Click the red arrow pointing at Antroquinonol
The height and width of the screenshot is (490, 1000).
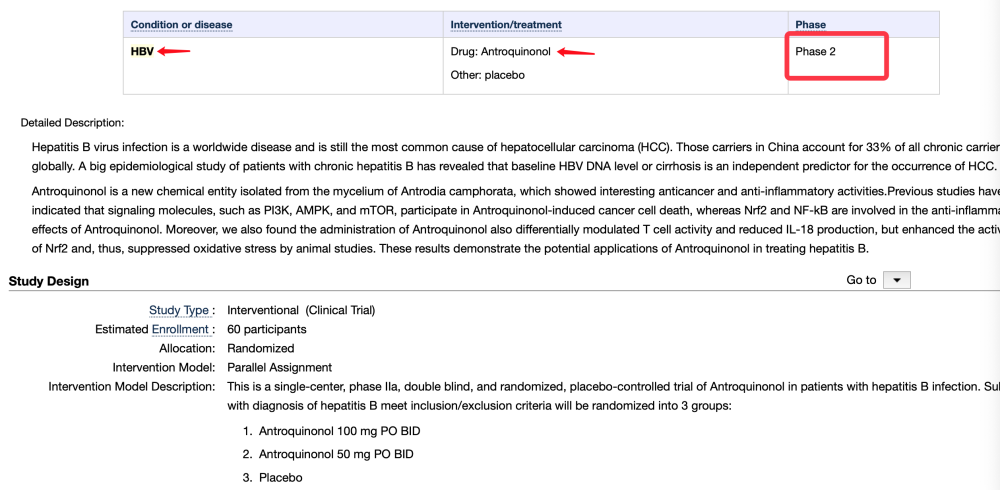pyautogui.click(x=576, y=52)
